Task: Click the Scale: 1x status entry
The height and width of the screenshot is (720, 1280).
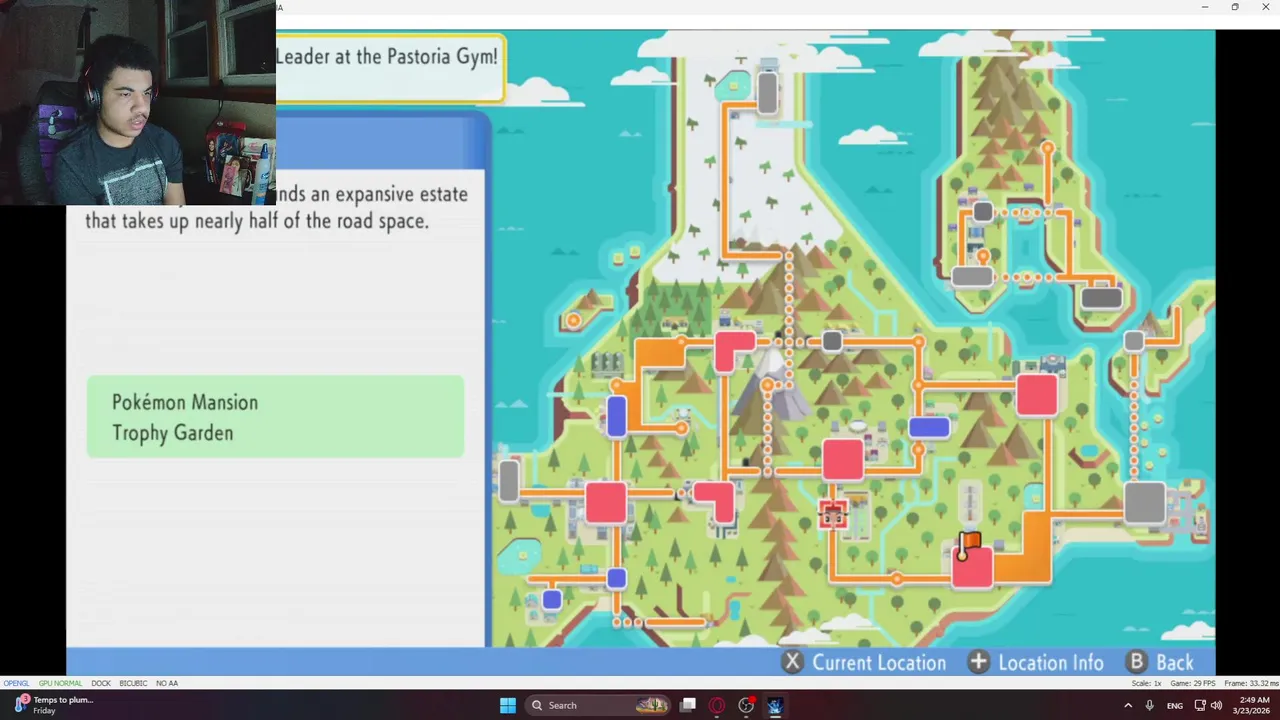Action: pyautogui.click(x=1146, y=683)
